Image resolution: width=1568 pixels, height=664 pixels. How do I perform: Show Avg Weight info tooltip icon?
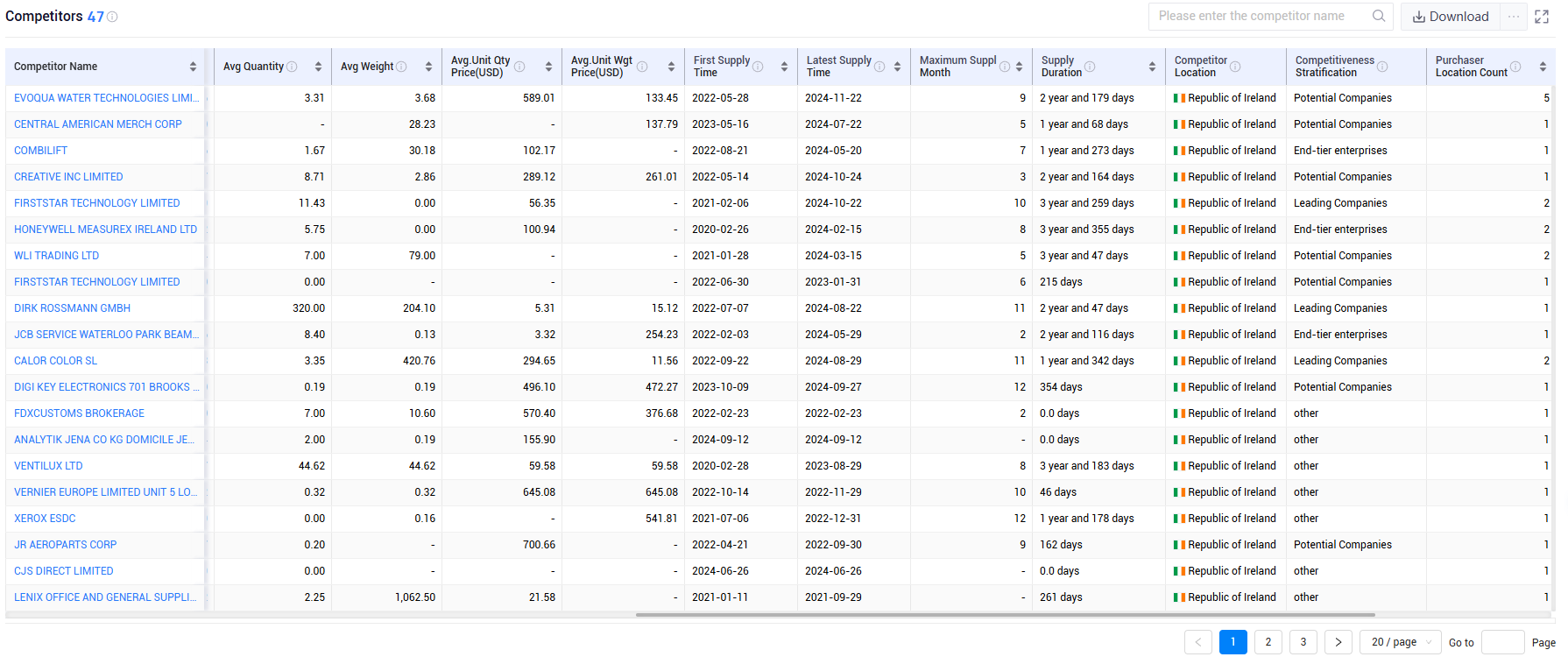tap(401, 67)
